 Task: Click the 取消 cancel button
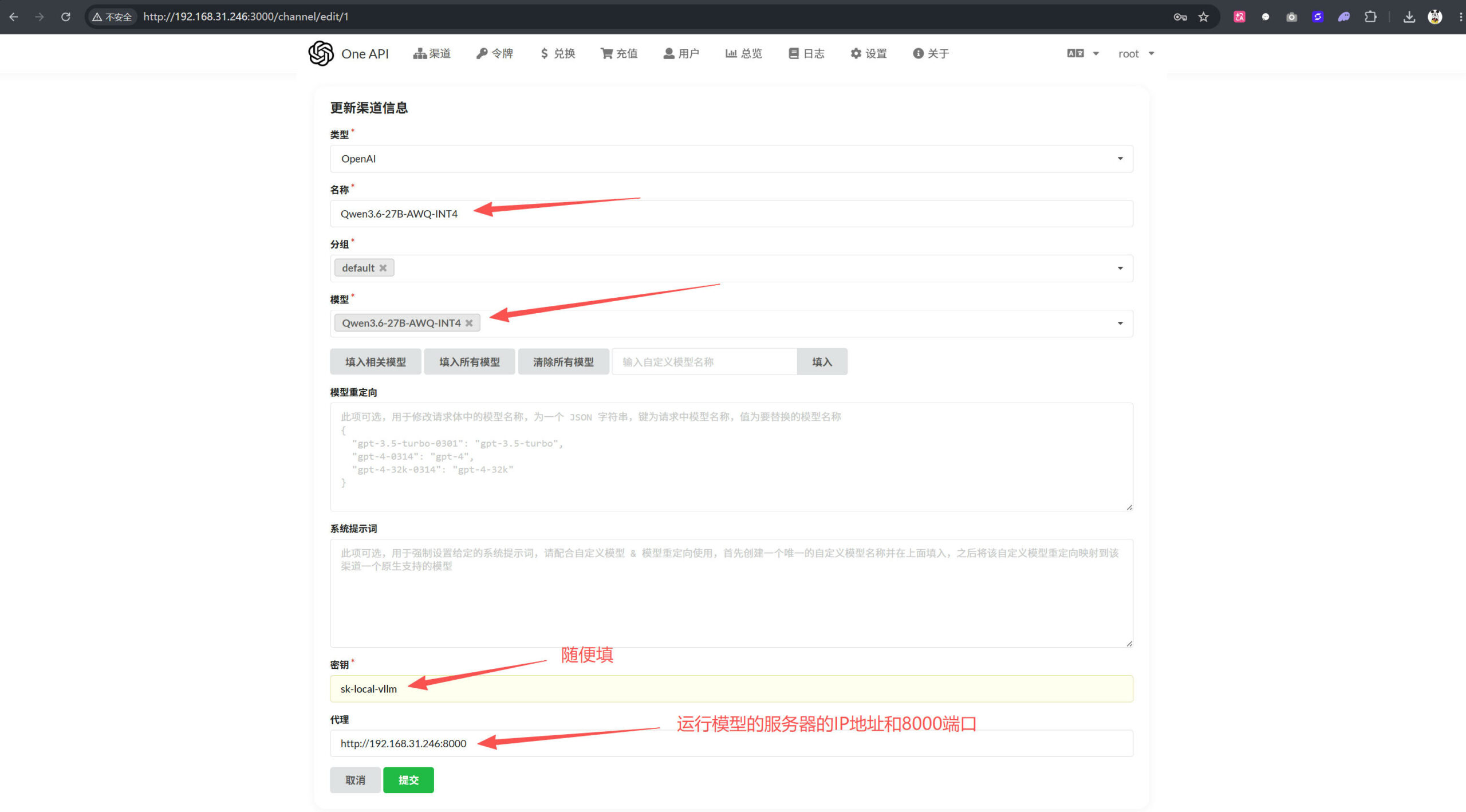(x=355, y=780)
